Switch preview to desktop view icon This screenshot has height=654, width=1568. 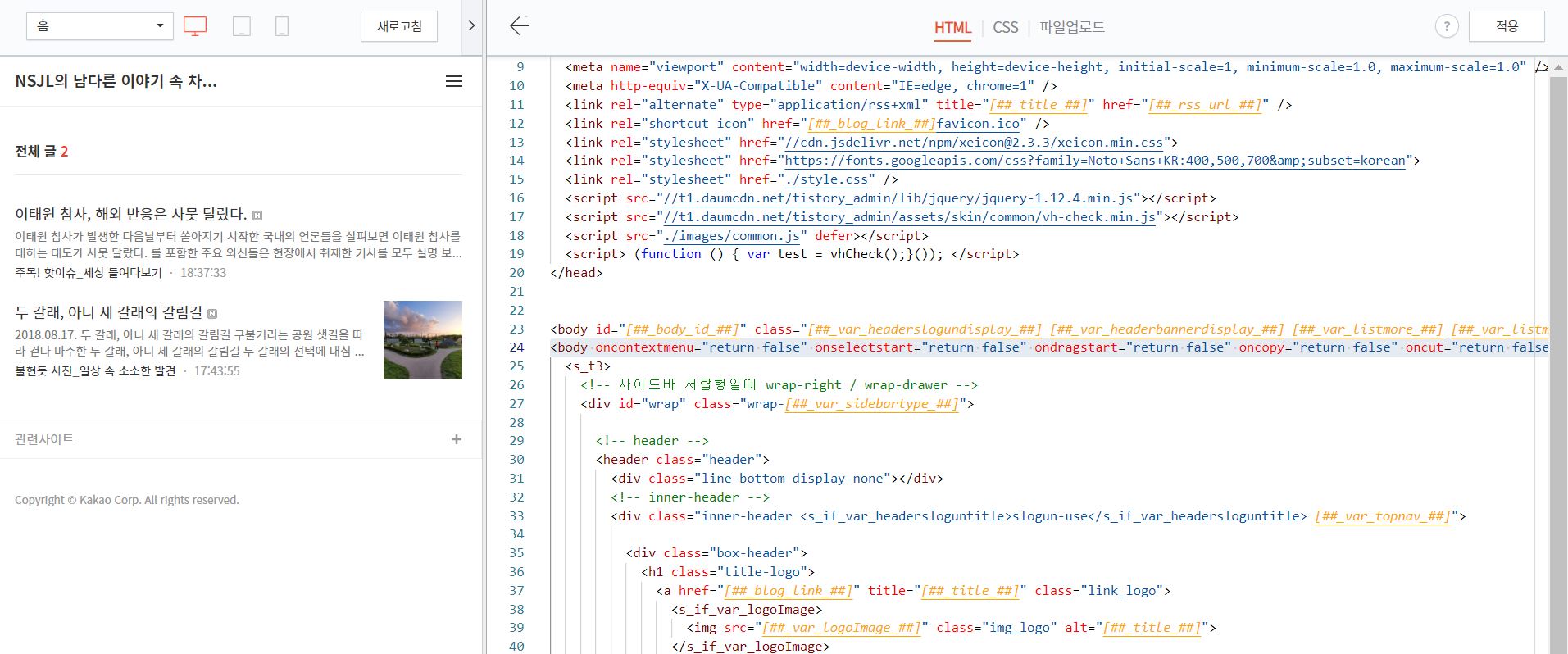pos(195,26)
